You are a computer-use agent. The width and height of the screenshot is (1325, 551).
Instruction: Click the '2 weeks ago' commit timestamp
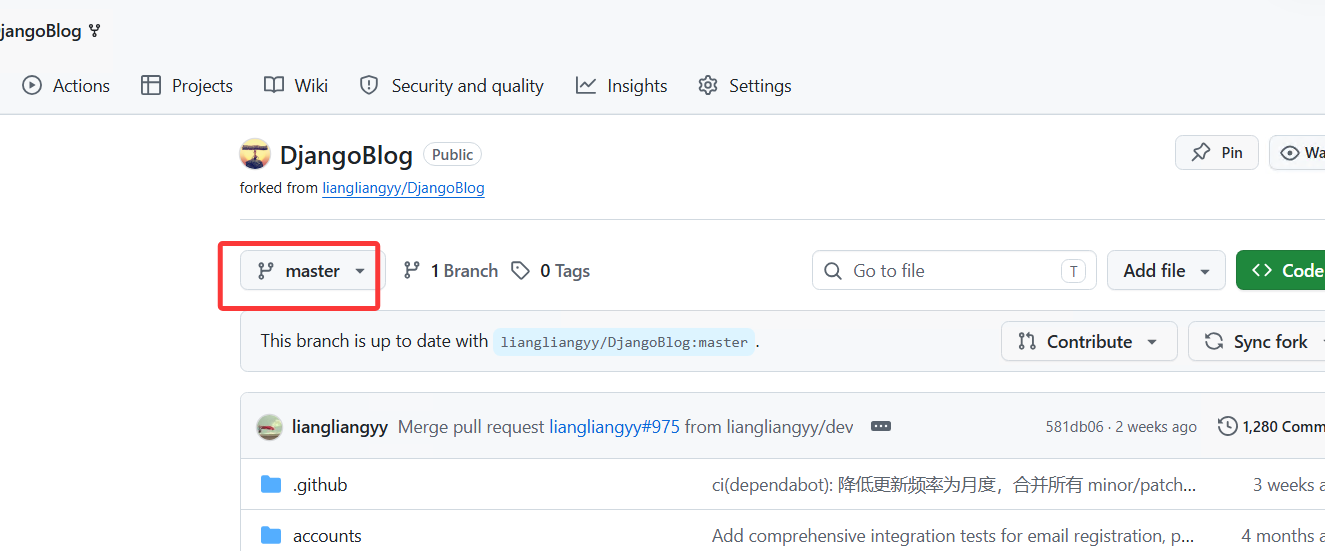tap(1156, 427)
